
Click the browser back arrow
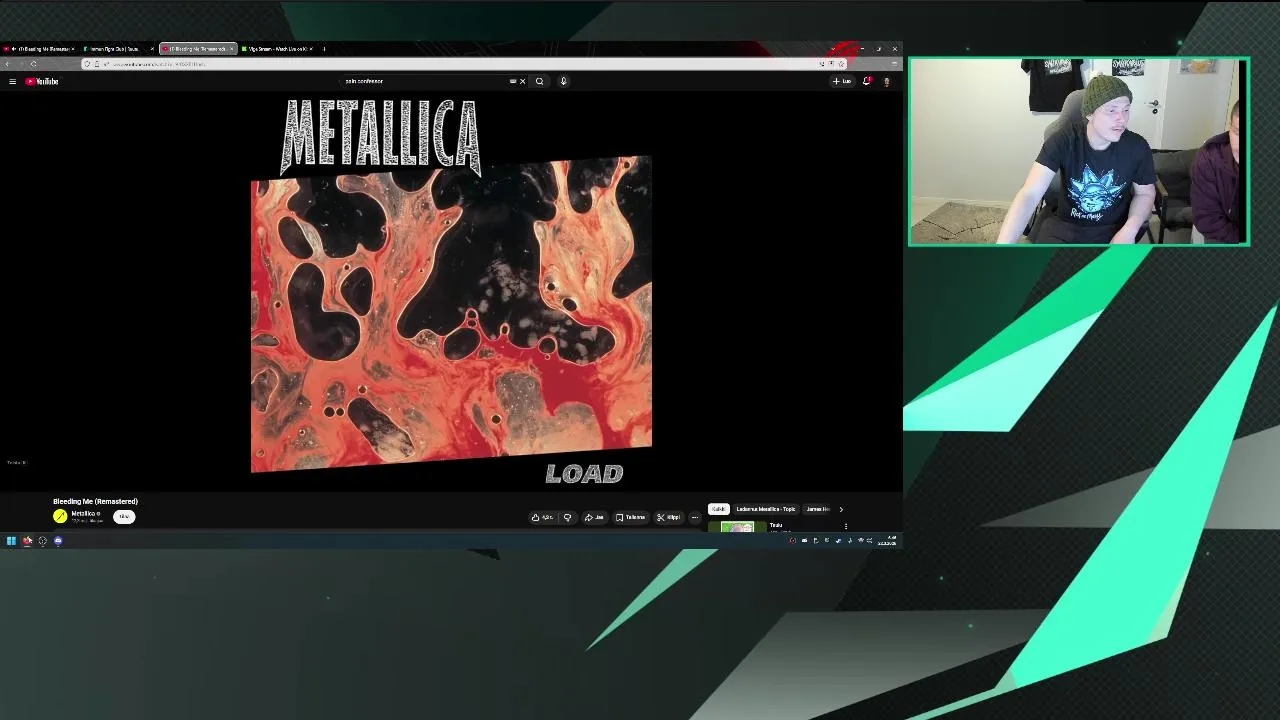coord(7,64)
